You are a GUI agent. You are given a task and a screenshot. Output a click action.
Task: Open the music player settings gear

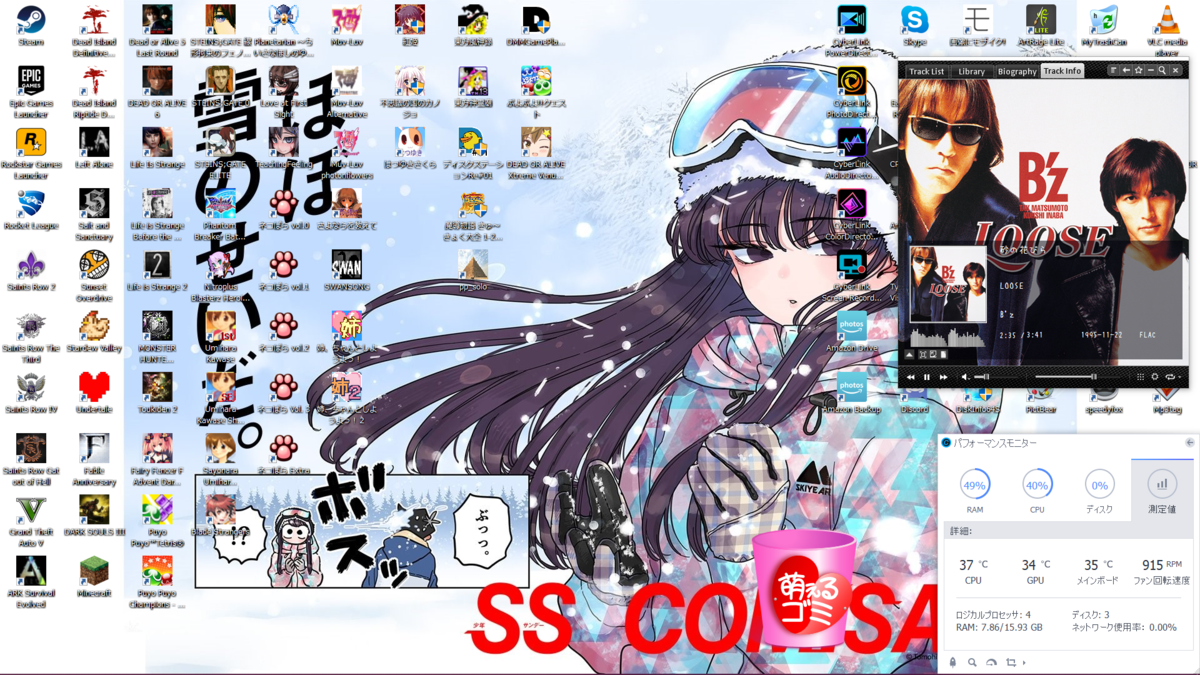coord(1155,377)
